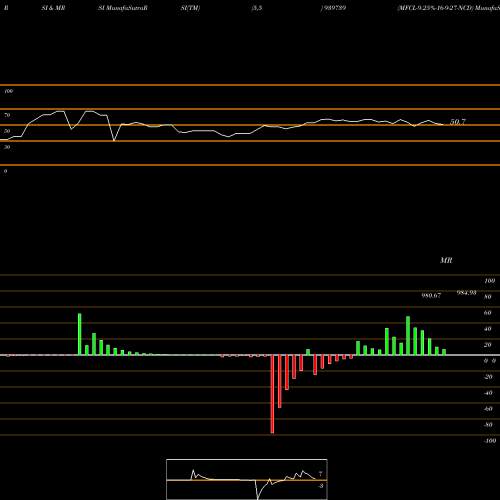
Task: Click the SI & MR header text
Action: tap(53, 8)
